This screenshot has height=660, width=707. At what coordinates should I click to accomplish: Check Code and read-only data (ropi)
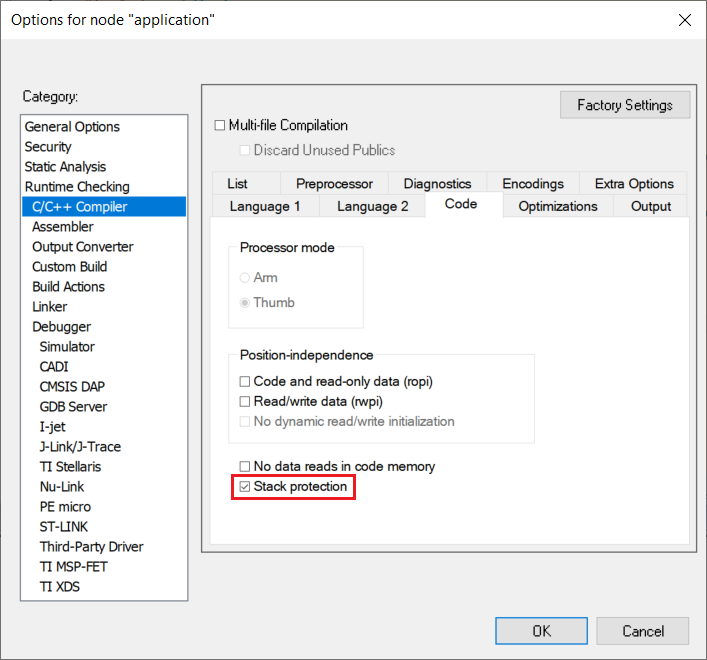click(x=245, y=382)
